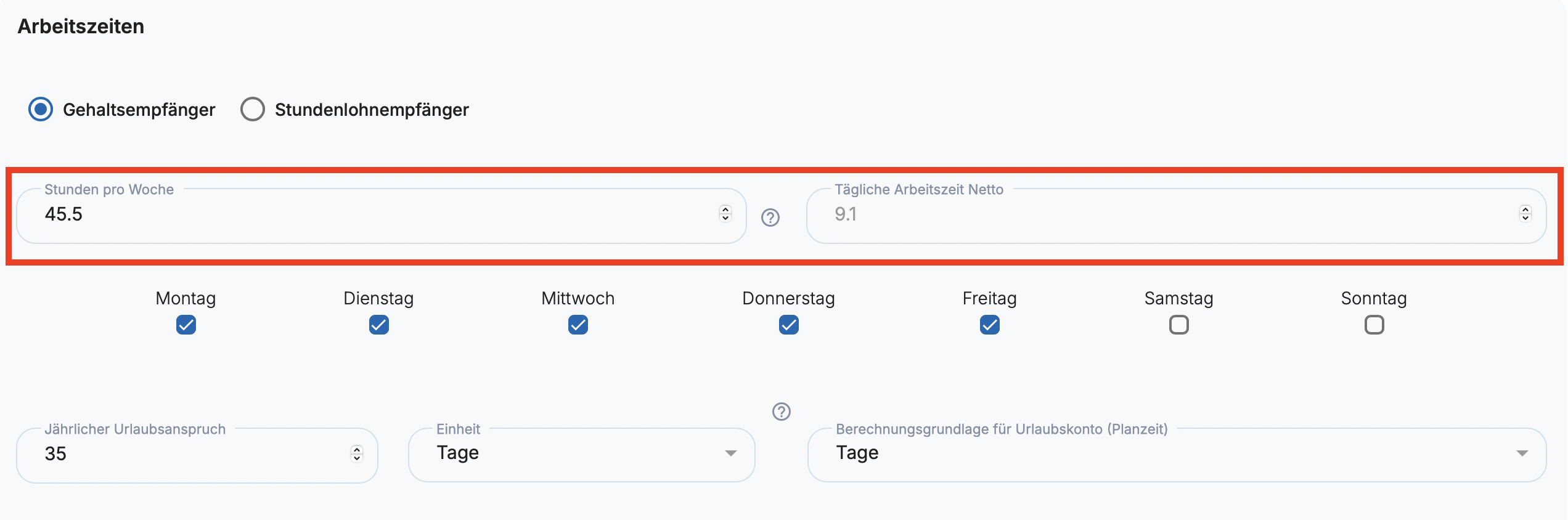Select Stundenlohnempfänger radio button

253,110
